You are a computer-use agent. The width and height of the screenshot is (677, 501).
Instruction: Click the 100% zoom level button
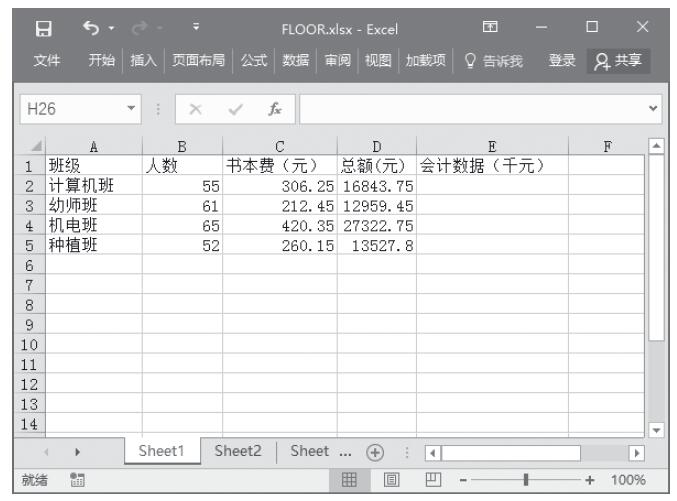pyautogui.click(x=630, y=481)
